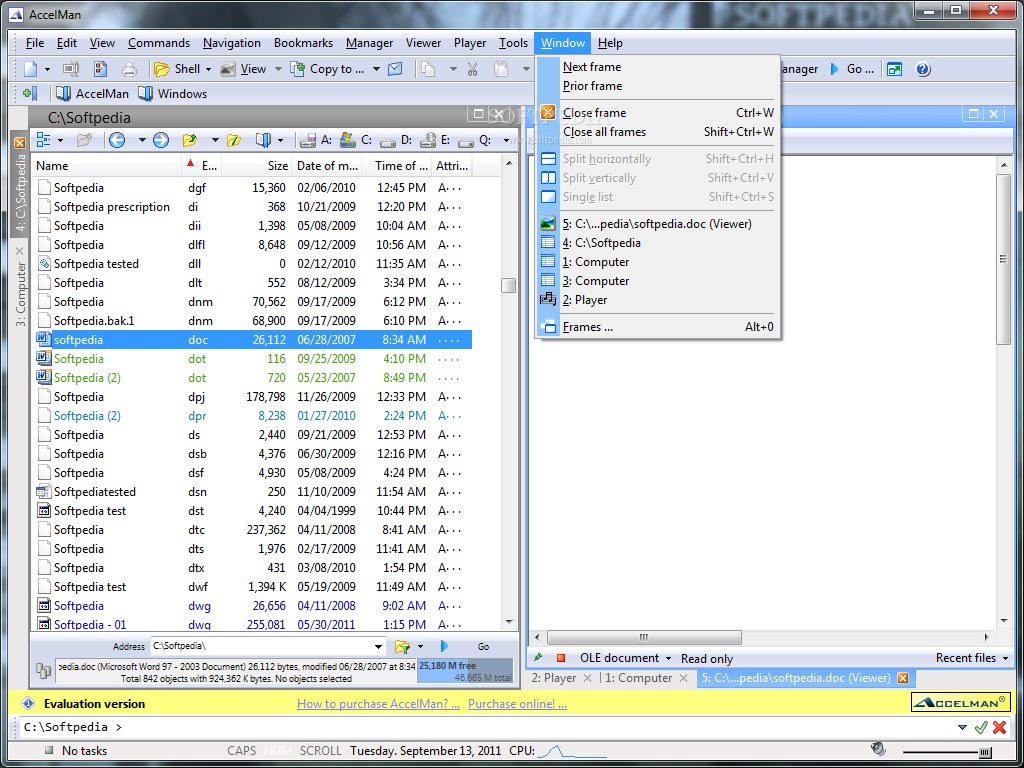This screenshot has width=1024, height=768.
Task: Click the folder with green 7 icon
Action: click(234, 140)
